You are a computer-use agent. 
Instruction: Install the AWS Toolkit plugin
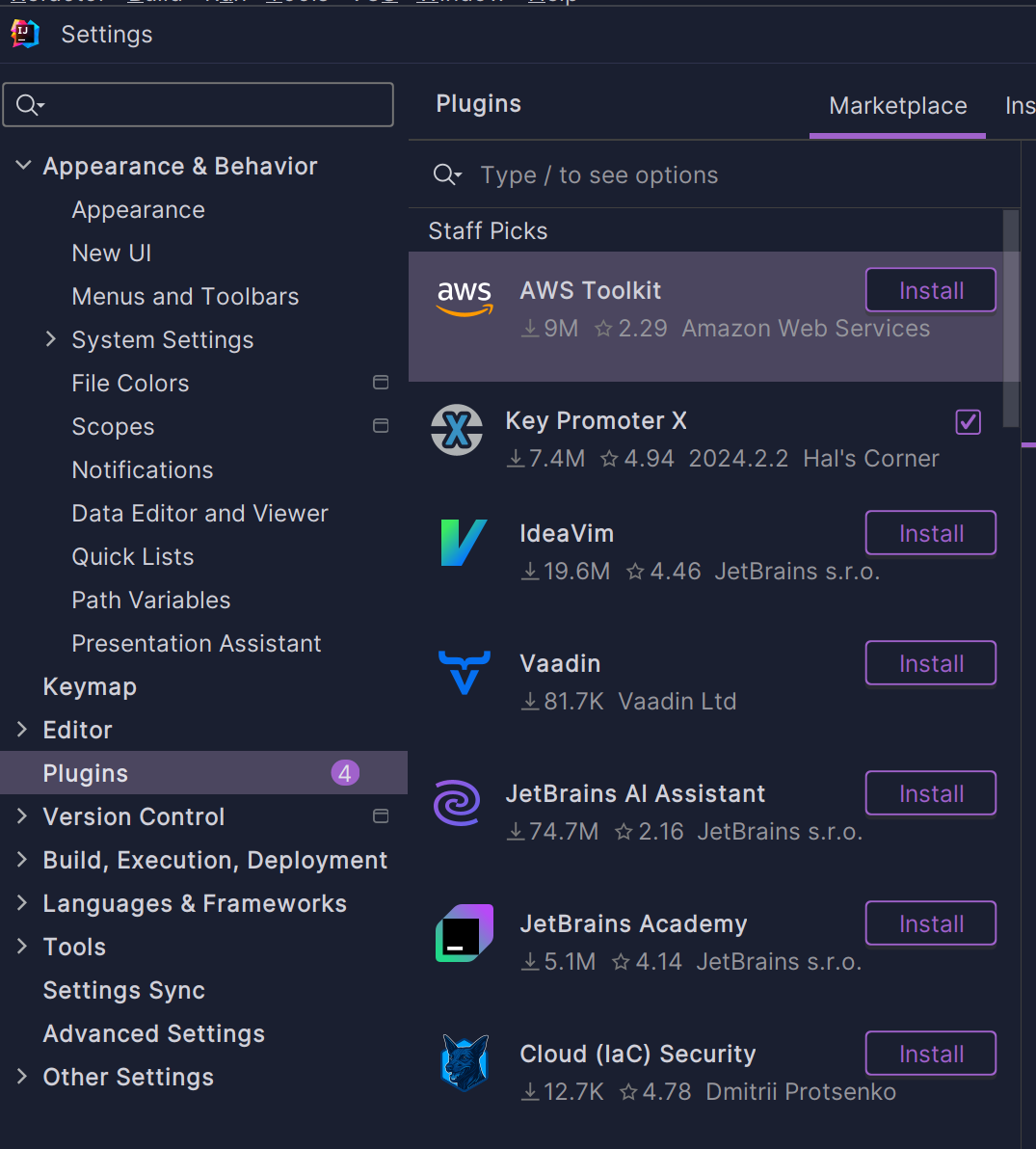(x=931, y=290)
